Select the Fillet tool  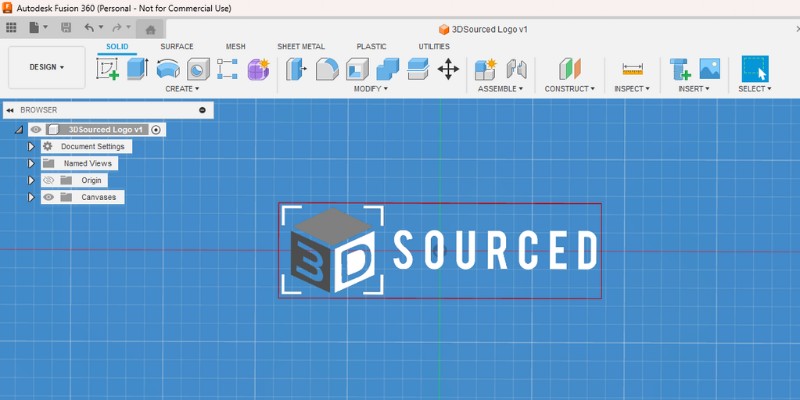(x=327, y=69)
